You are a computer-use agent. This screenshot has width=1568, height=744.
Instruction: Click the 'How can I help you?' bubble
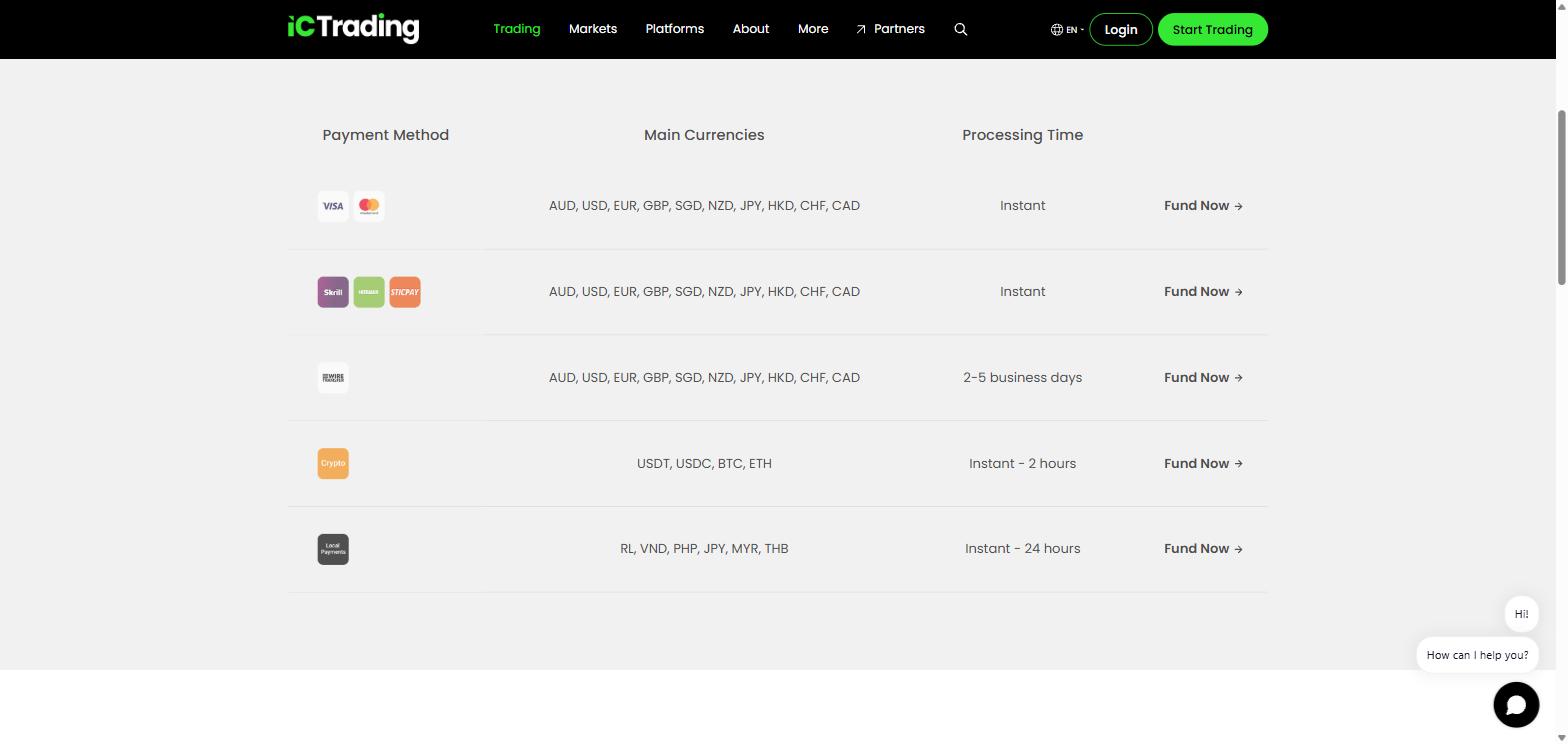1477,655
